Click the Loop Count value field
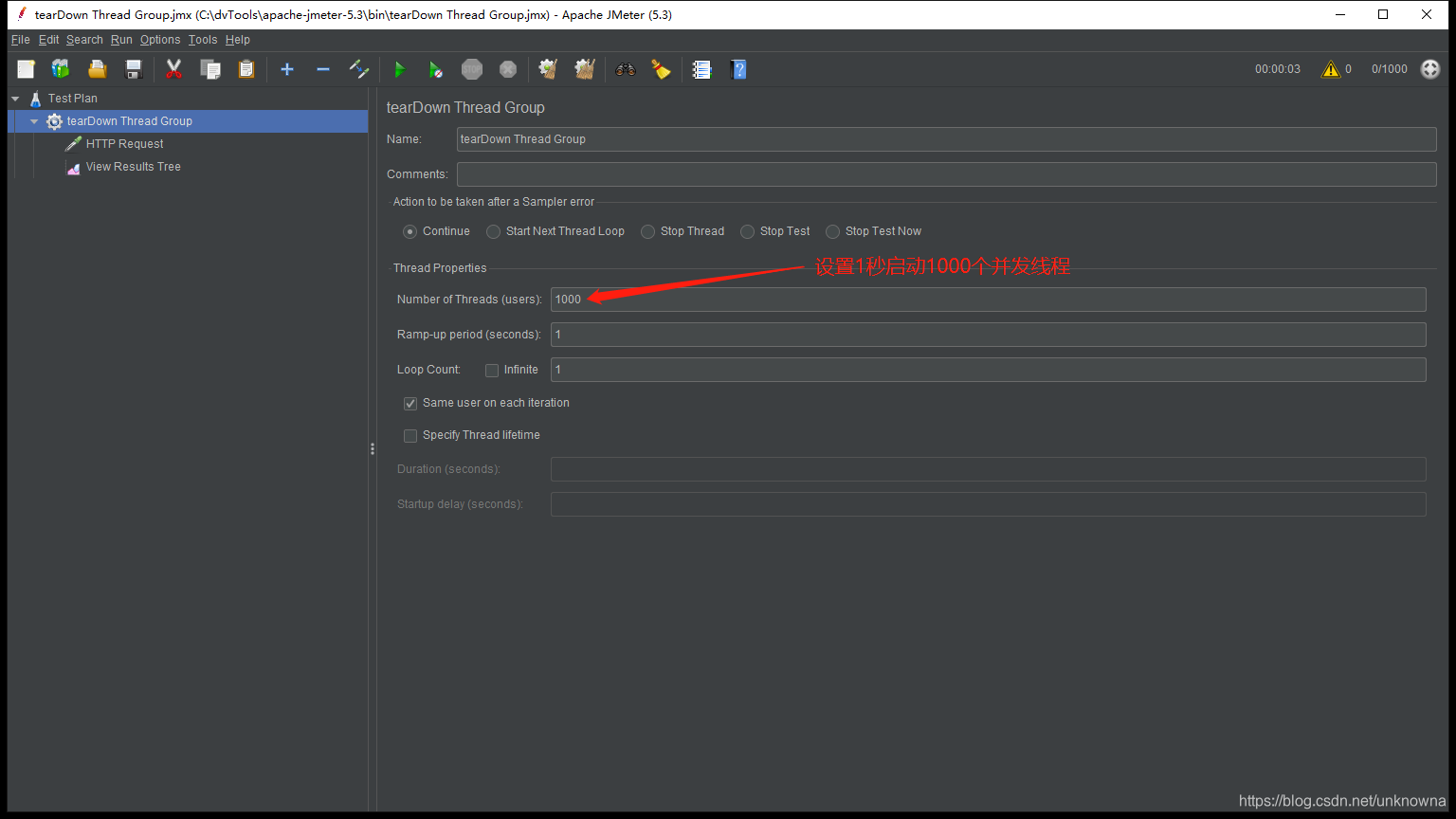 pos(988,370)
